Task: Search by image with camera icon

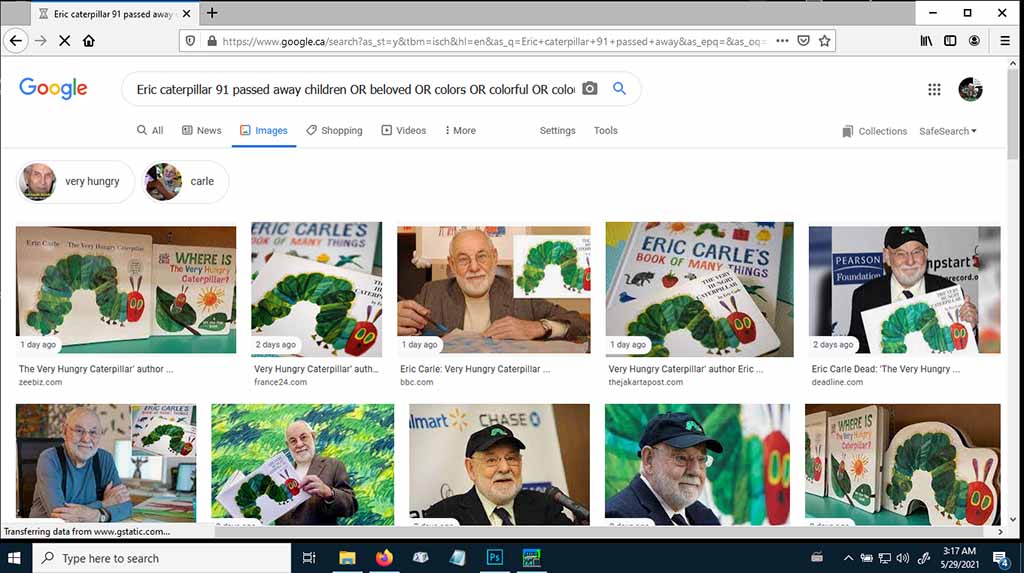Action: [590, 88]
